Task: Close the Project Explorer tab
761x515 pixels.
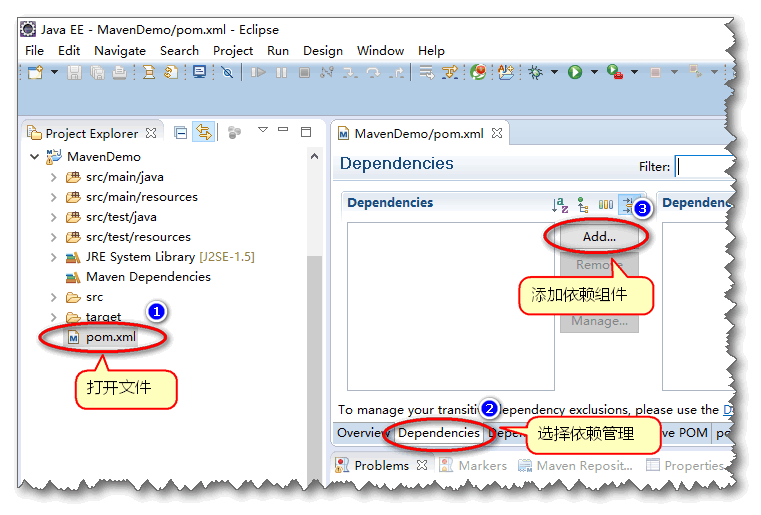Action: click(151, 133)
